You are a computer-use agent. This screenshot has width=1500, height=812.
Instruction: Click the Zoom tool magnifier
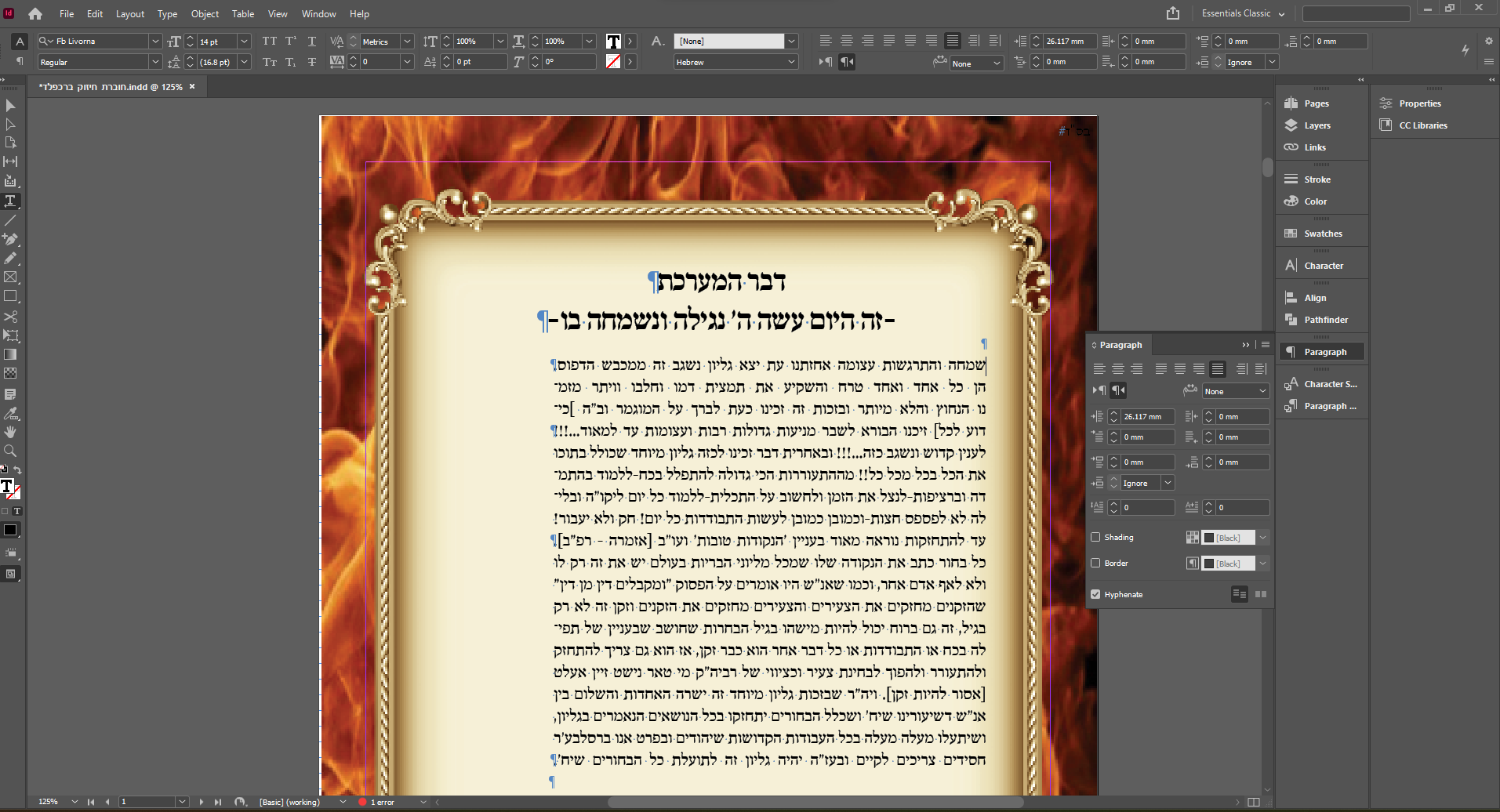pyautogui.click(x=10, y=451)
